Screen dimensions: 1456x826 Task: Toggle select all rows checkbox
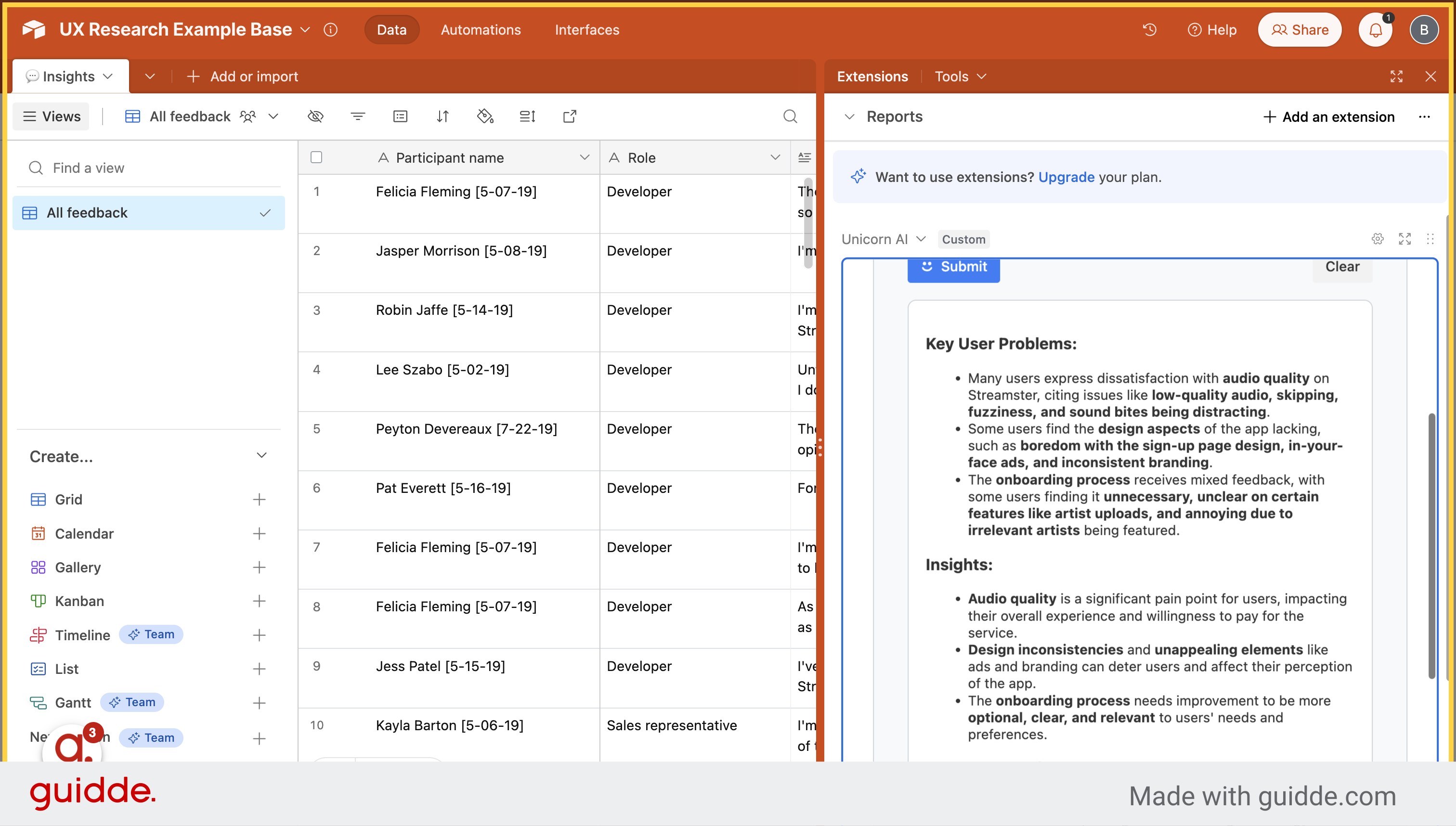pos(316,157)
